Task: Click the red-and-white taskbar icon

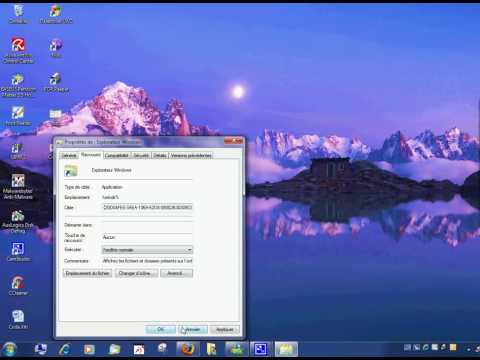Action: [139, 349]
